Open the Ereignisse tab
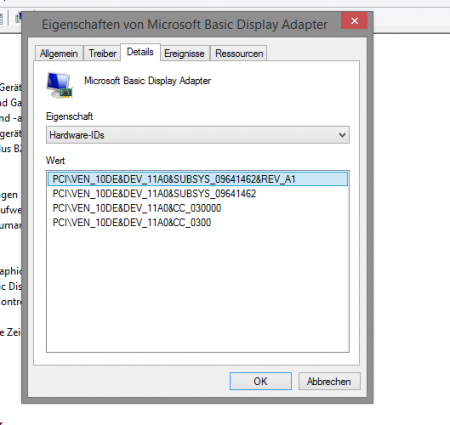This screenshot has width=450, height=425. click(184, 53)
